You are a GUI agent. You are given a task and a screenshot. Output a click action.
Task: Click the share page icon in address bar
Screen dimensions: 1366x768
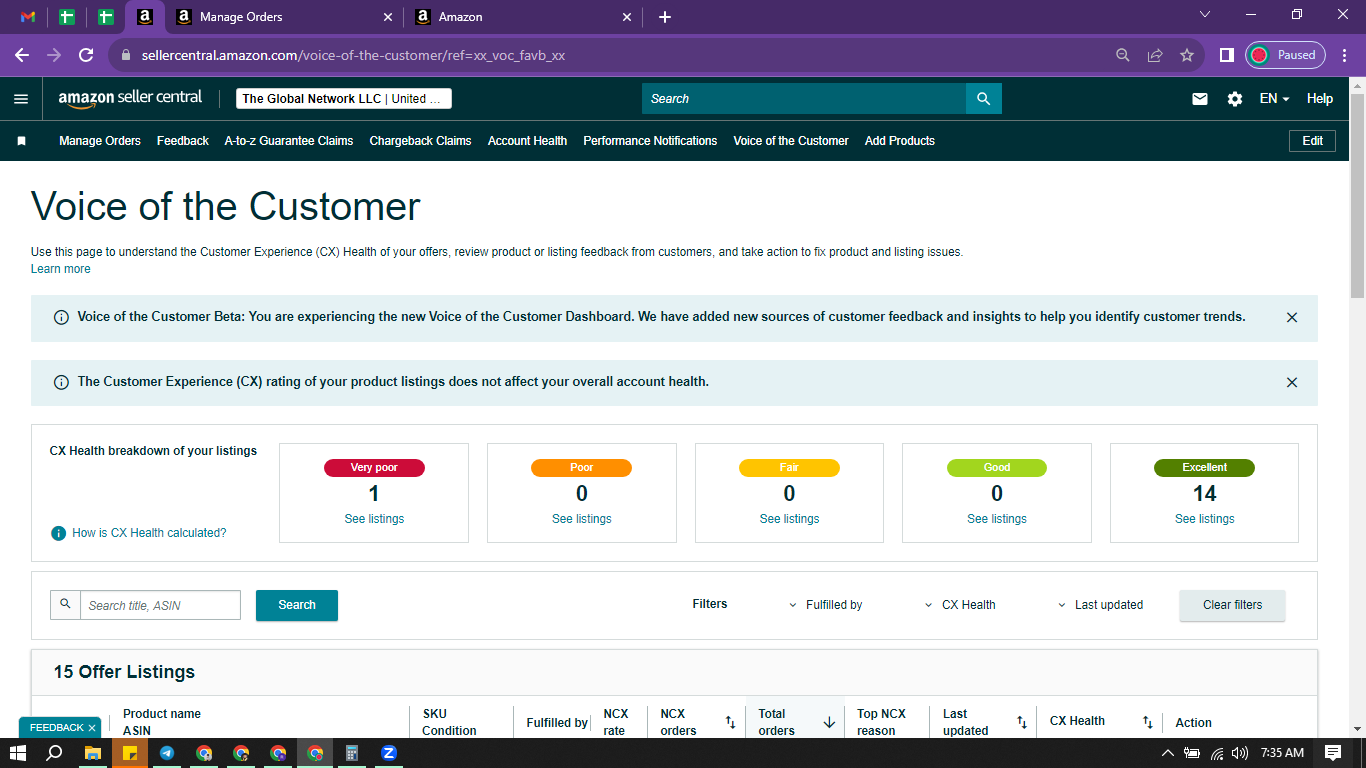pos(1155,55)
